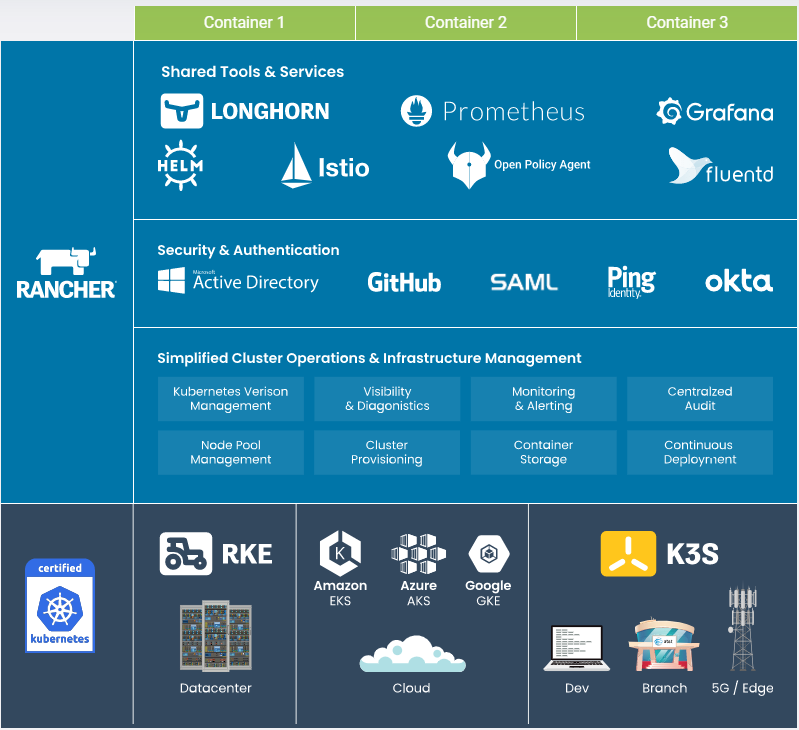Click the SAML logo
Viewport: 799px width, 730px height.
tap(524, 282)
